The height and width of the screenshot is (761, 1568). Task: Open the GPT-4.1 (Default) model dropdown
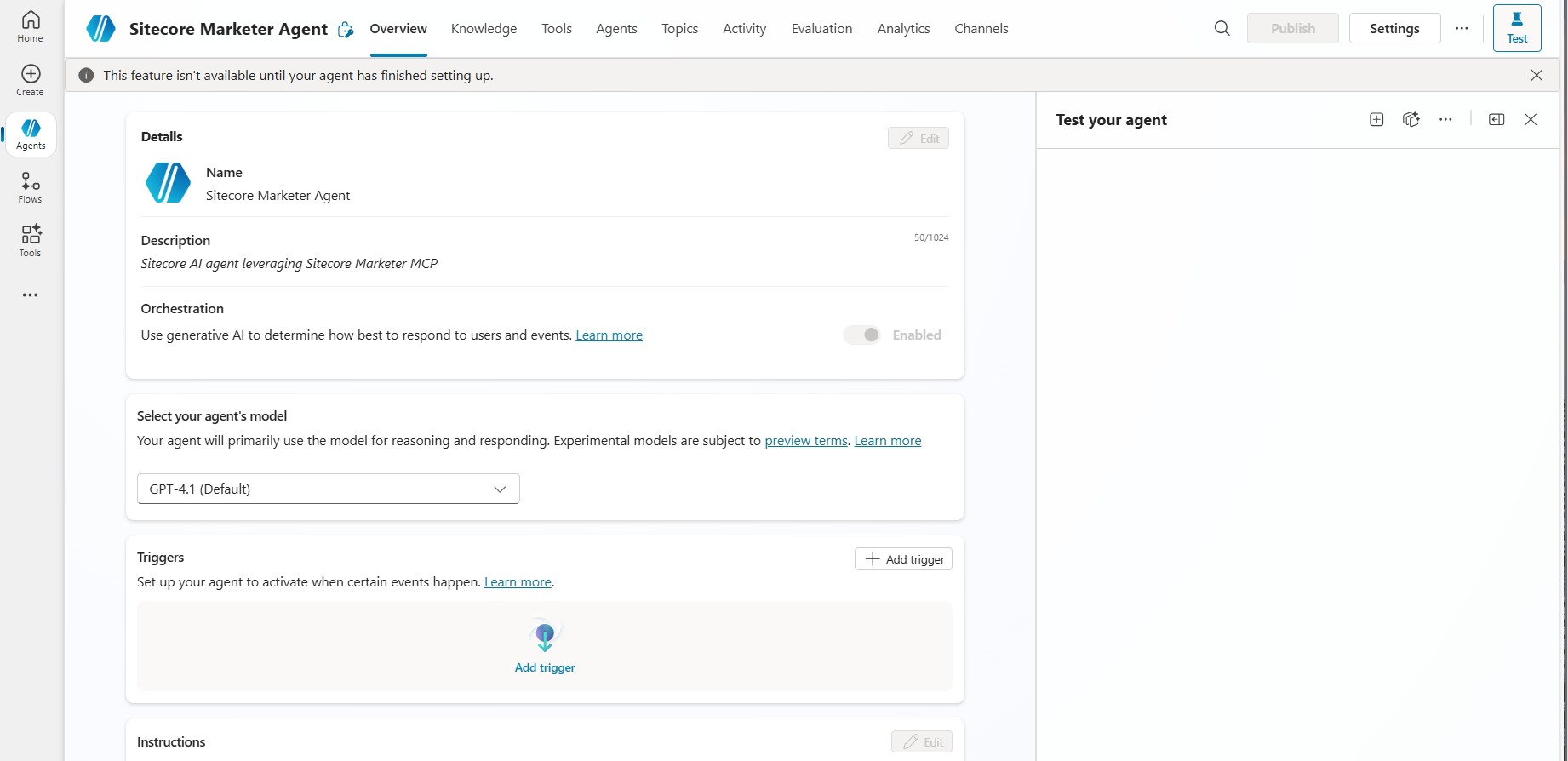point(328,489)
